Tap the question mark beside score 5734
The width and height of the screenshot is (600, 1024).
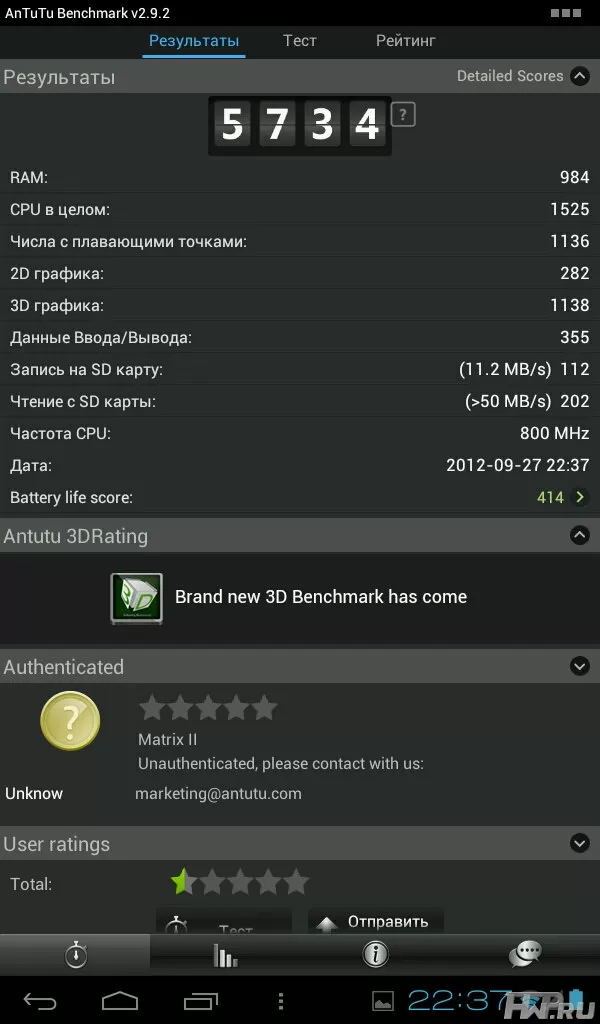coord(403,116)
